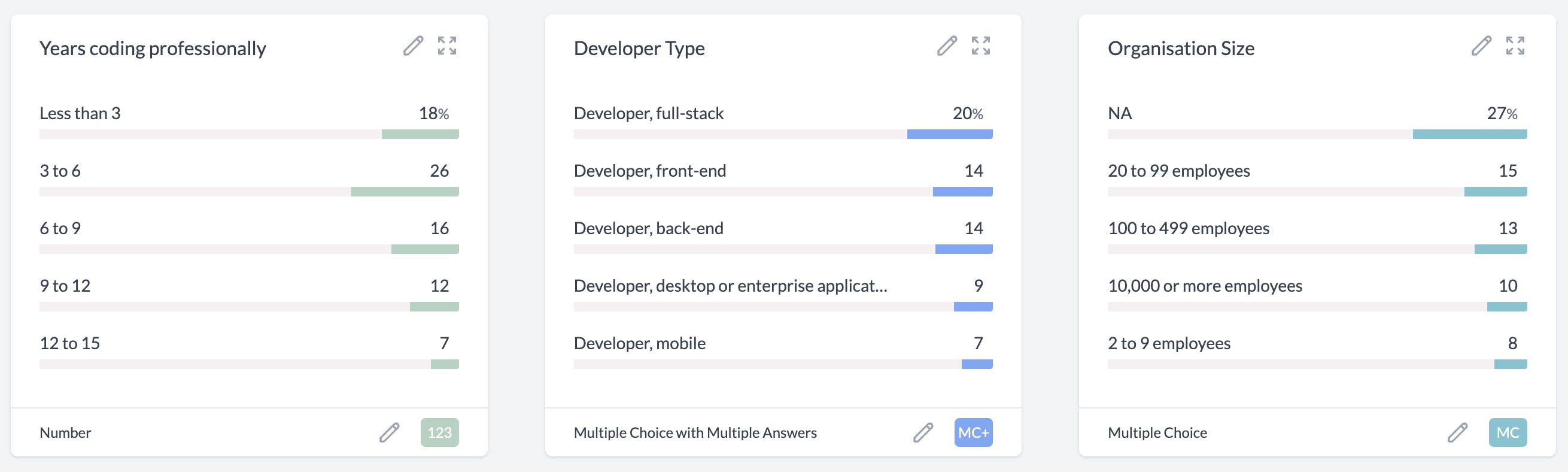Edit the Organisation Size card title
Image resolution: width=1568 pixels, height=472 pixels.
(1481, 46)
